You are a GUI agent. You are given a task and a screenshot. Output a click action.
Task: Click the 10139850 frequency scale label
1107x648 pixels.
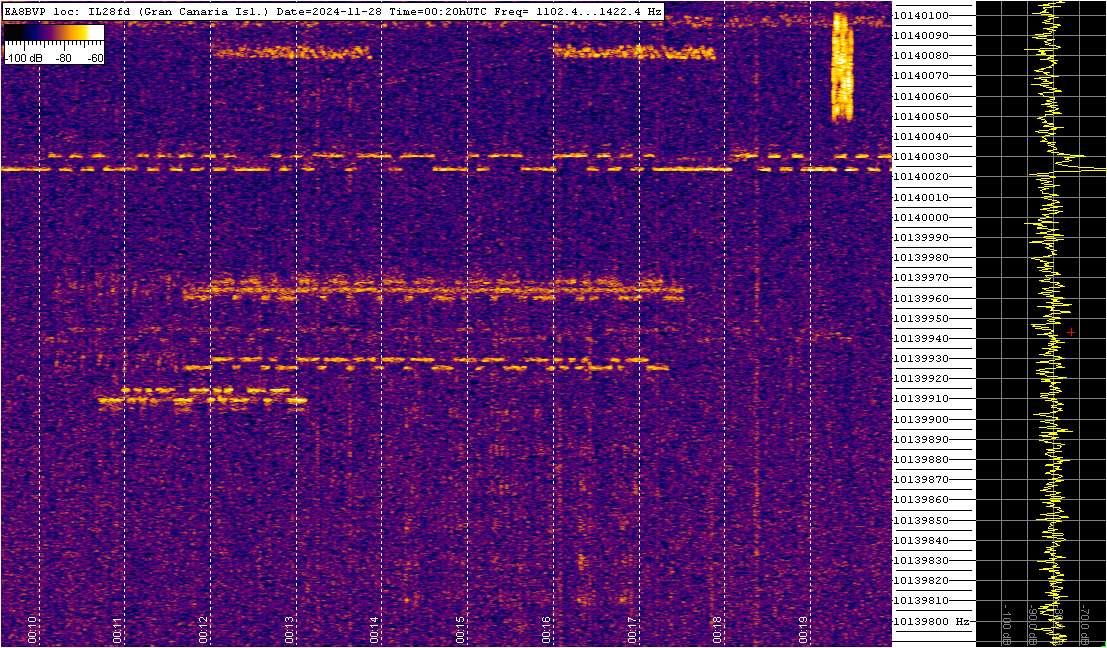919,520
